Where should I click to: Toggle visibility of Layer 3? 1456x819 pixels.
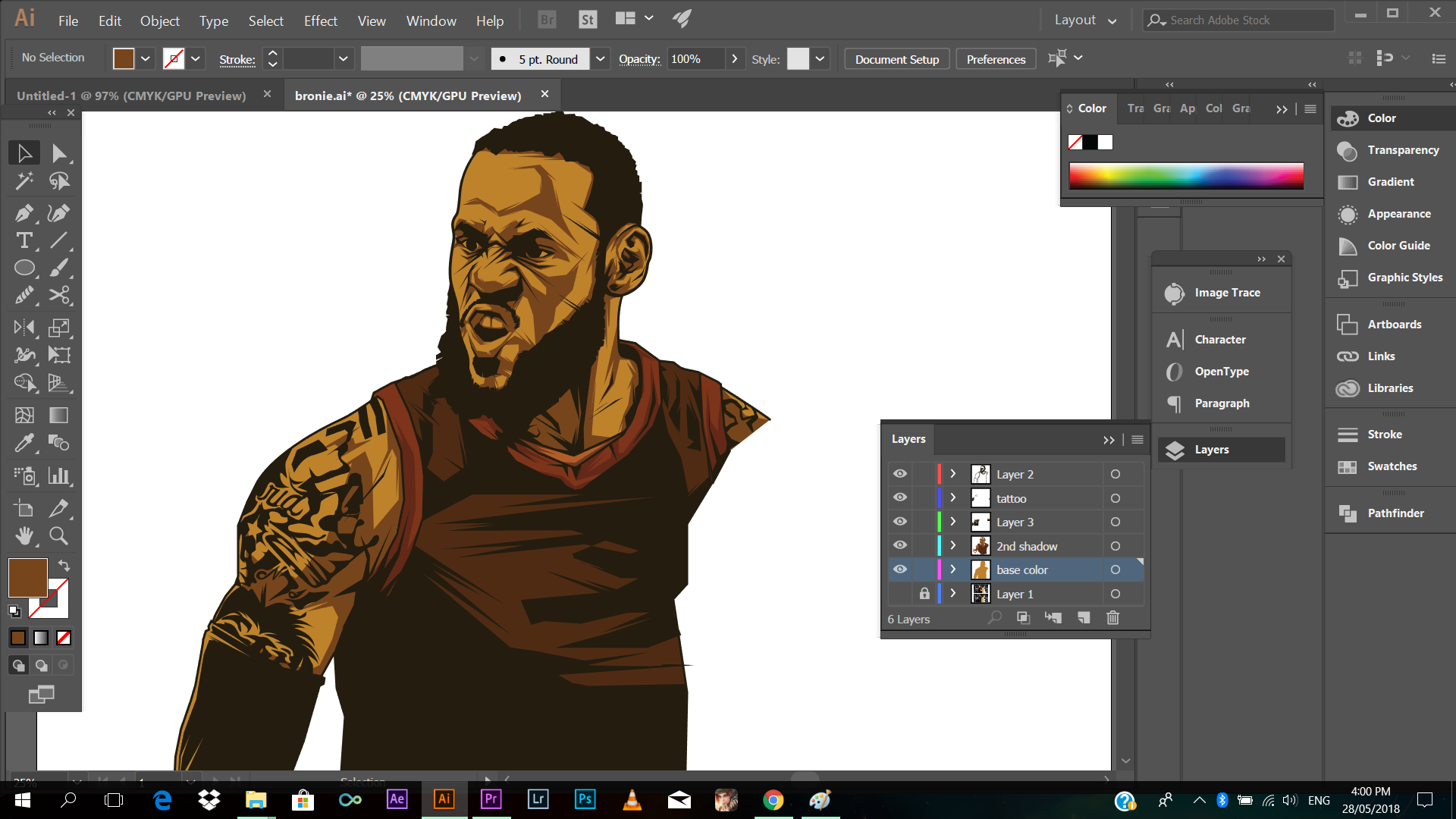[900, 522]
